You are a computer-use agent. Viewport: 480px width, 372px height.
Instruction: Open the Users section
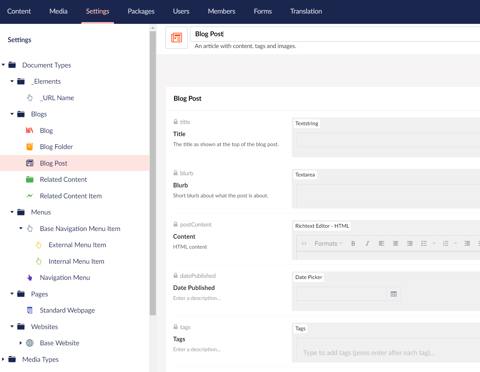tap(181, 11)
